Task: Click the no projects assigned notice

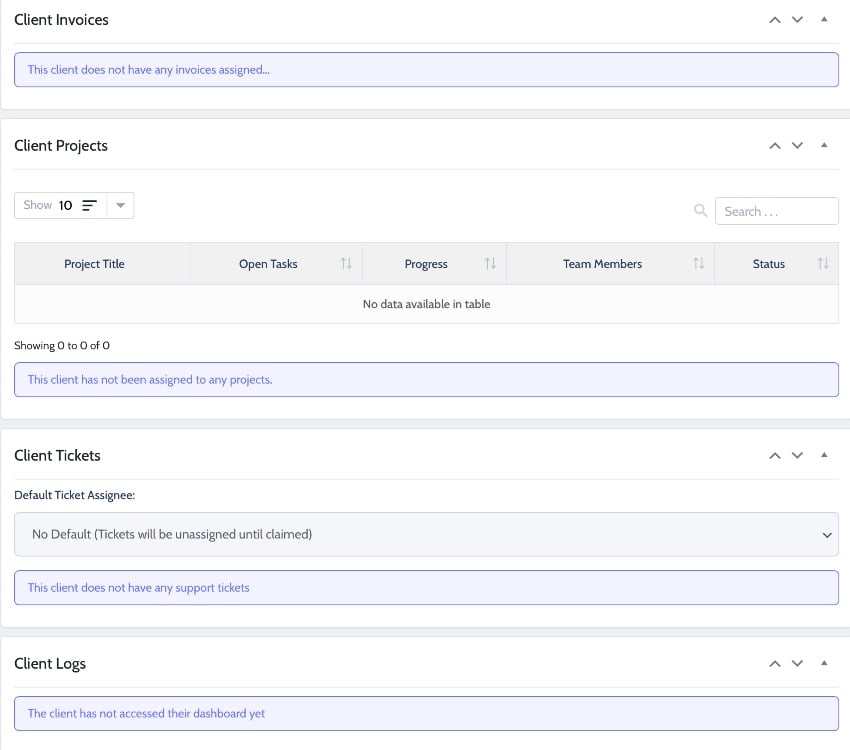Action: pos(425,379)
